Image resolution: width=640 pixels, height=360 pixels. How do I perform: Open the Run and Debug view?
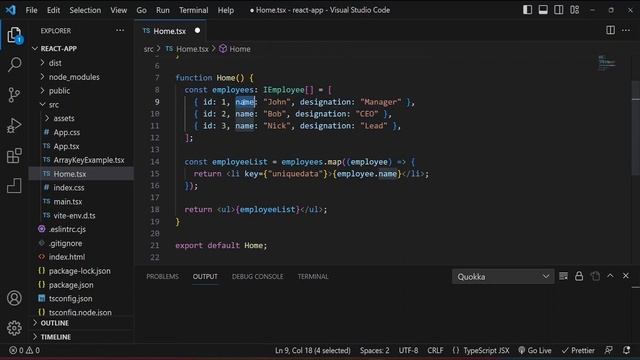14,125
